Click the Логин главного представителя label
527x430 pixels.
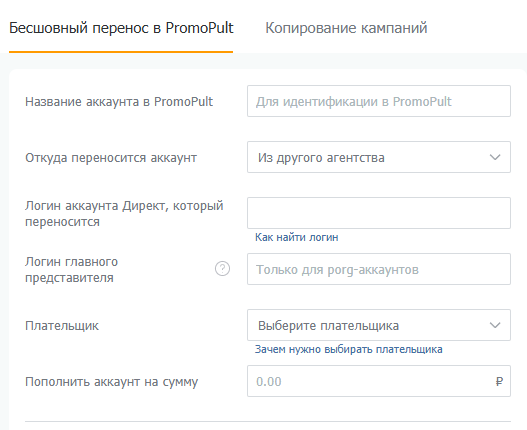tap(72, 270)
